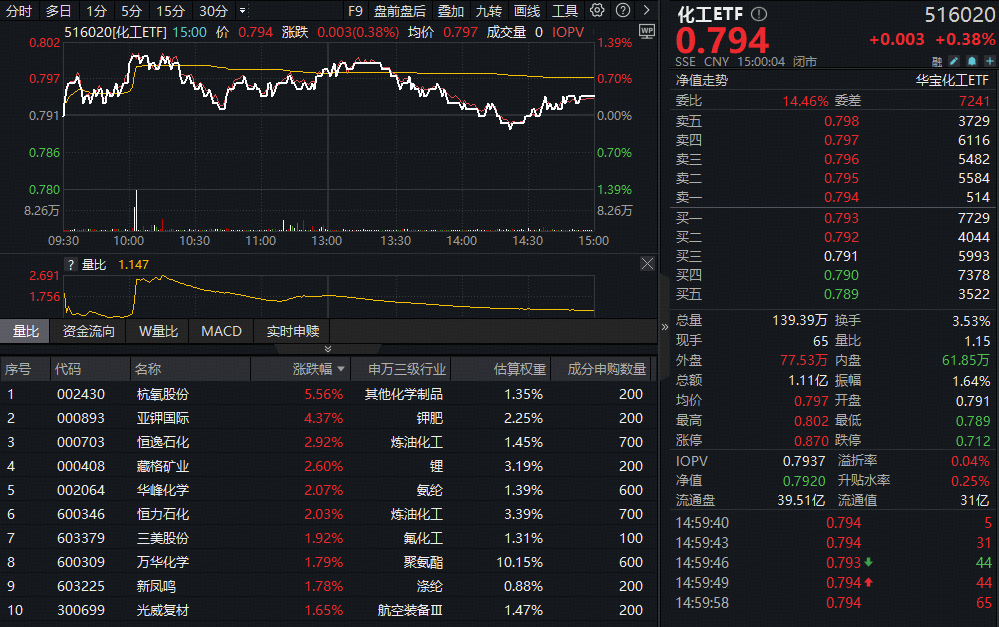The width and height of the screenshot is (999, 627).
Task: Toggle 盘前盘后 pre/post market display
Action: coord(399,11)
